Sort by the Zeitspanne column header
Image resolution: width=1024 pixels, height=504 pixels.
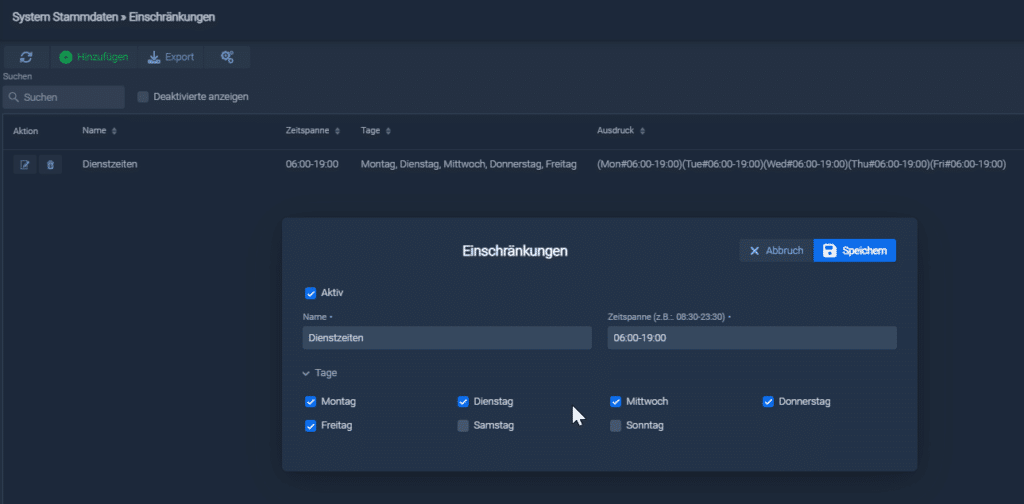(313, 131)
